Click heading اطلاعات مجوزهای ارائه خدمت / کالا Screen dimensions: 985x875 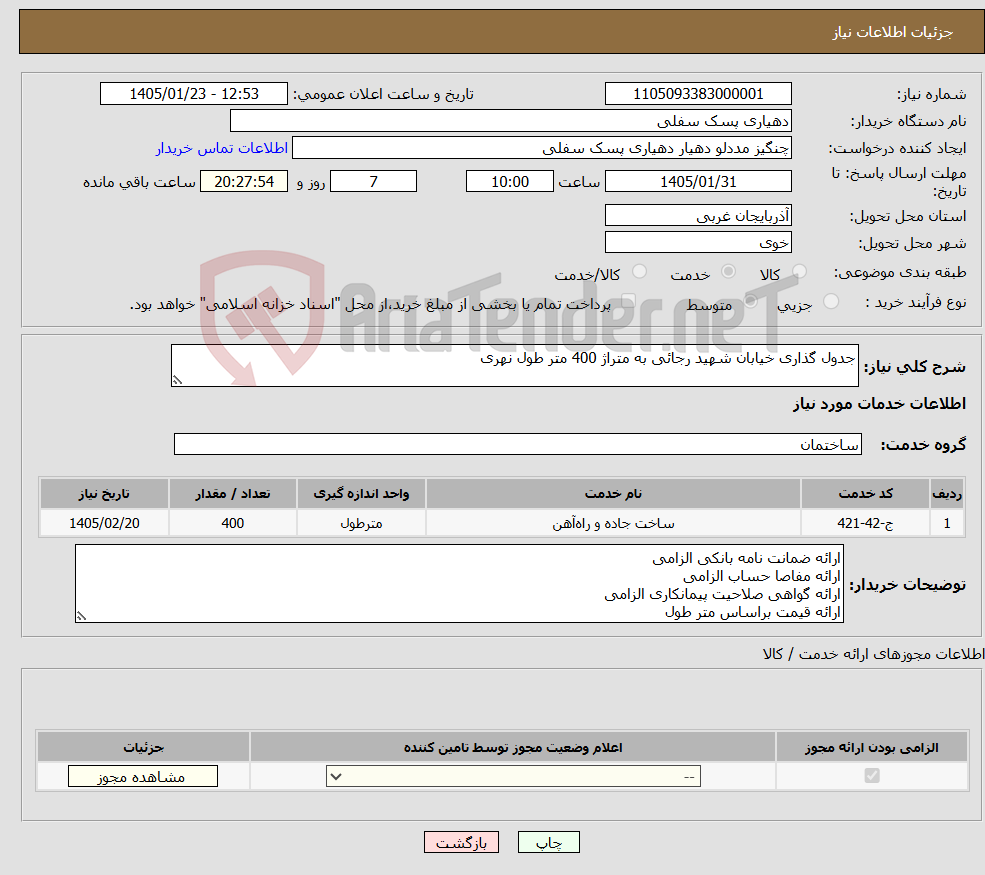(873, 654)
